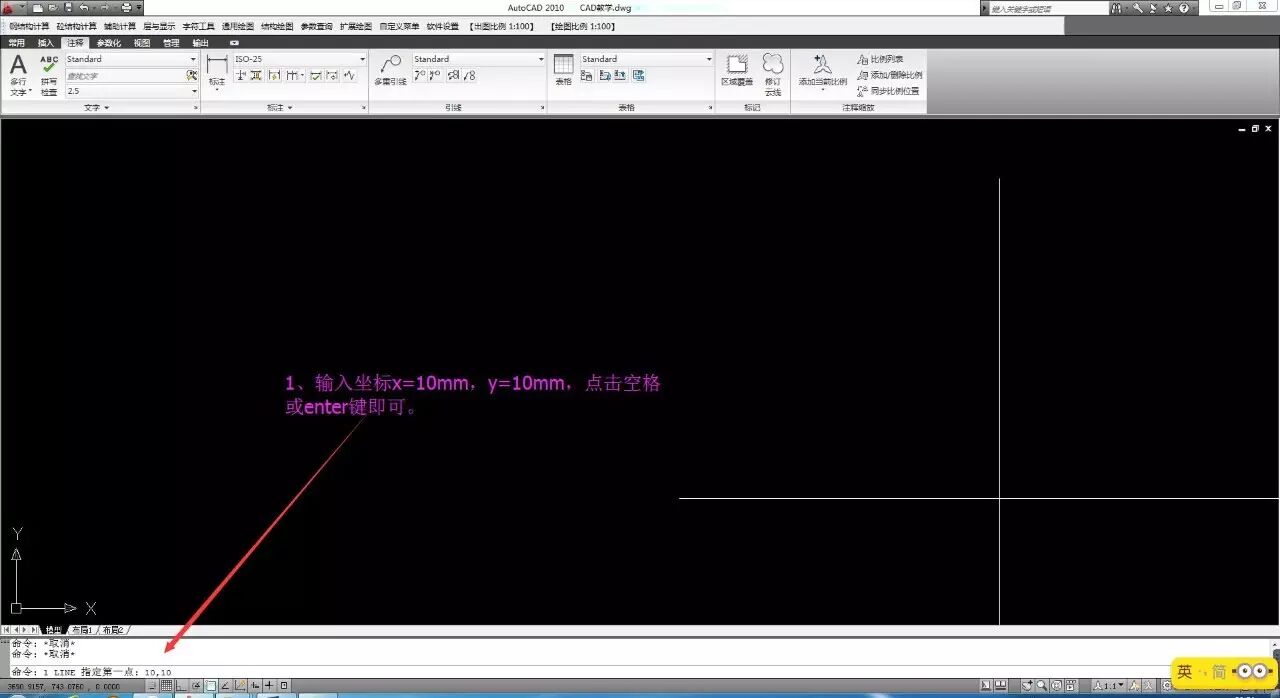Click the 出图比例 1:100 button
Screen dimensions: 1280x698
[x=501, y=26]
